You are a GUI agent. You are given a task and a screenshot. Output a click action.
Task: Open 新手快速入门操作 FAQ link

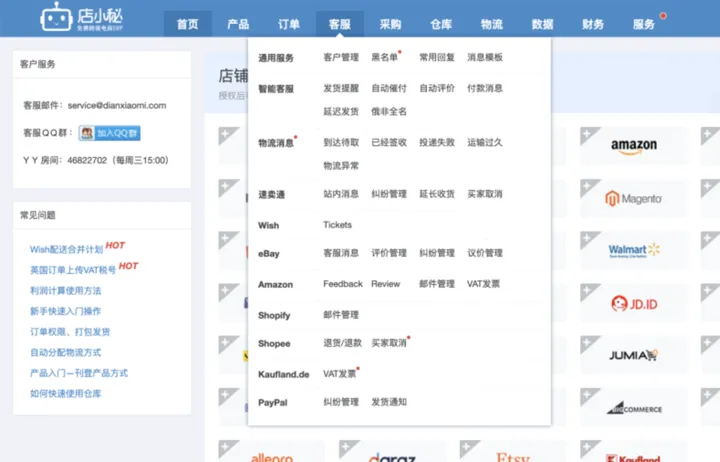[66, 311]
